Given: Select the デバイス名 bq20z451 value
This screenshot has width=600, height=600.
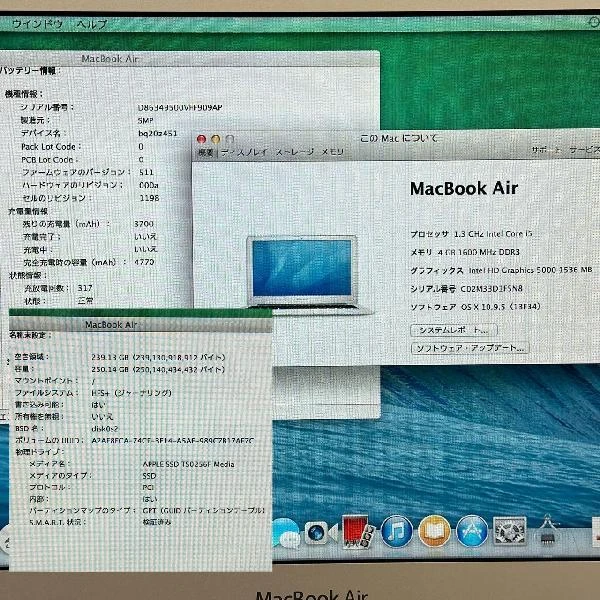Looking at the screenshot, I should point(157,133).
